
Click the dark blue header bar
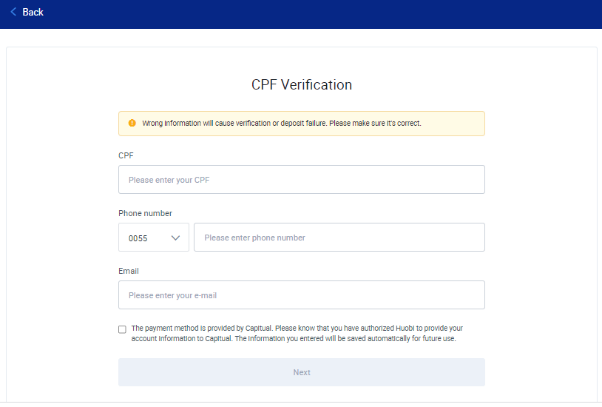tap(301, 14)
